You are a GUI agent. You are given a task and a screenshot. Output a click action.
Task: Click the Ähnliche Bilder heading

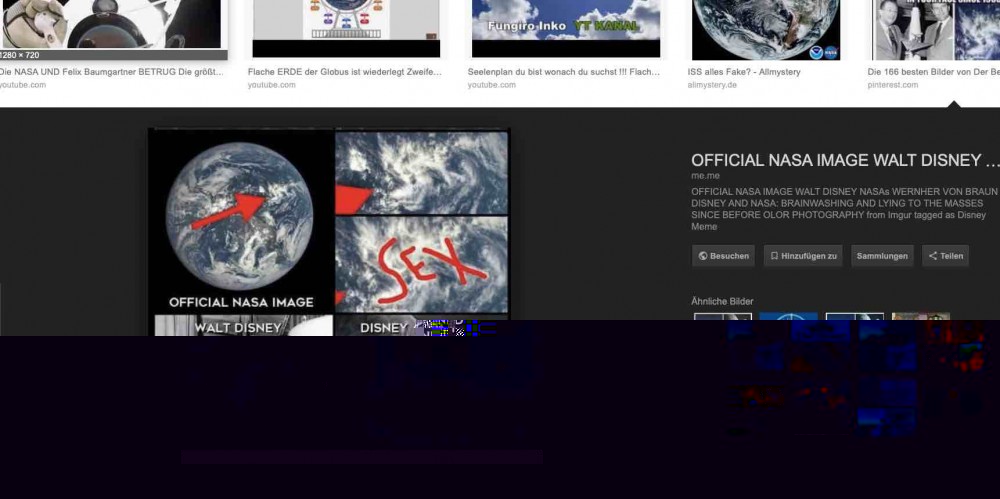[x=723, y=301]
